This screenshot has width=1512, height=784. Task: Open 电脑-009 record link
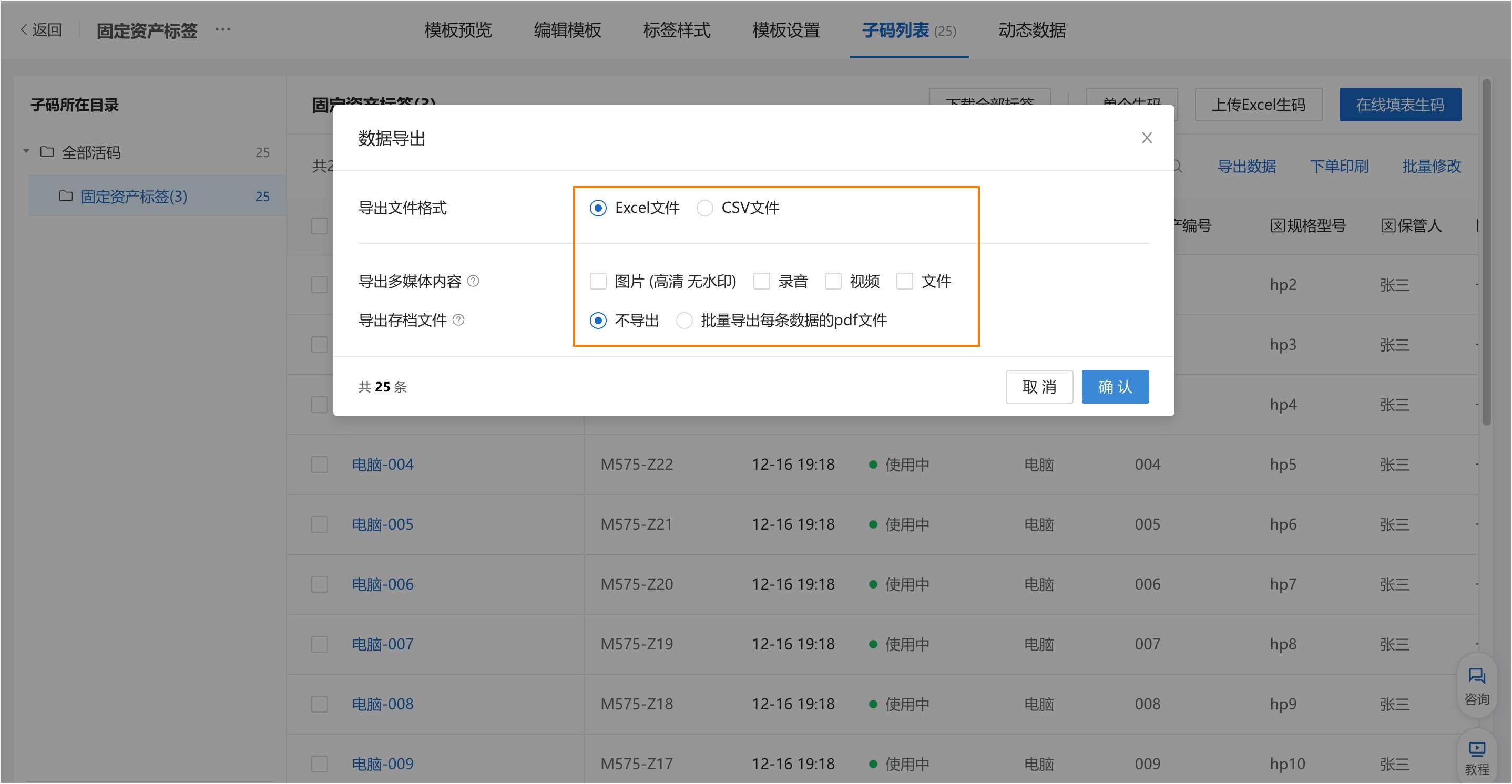[x=382, y=764]
